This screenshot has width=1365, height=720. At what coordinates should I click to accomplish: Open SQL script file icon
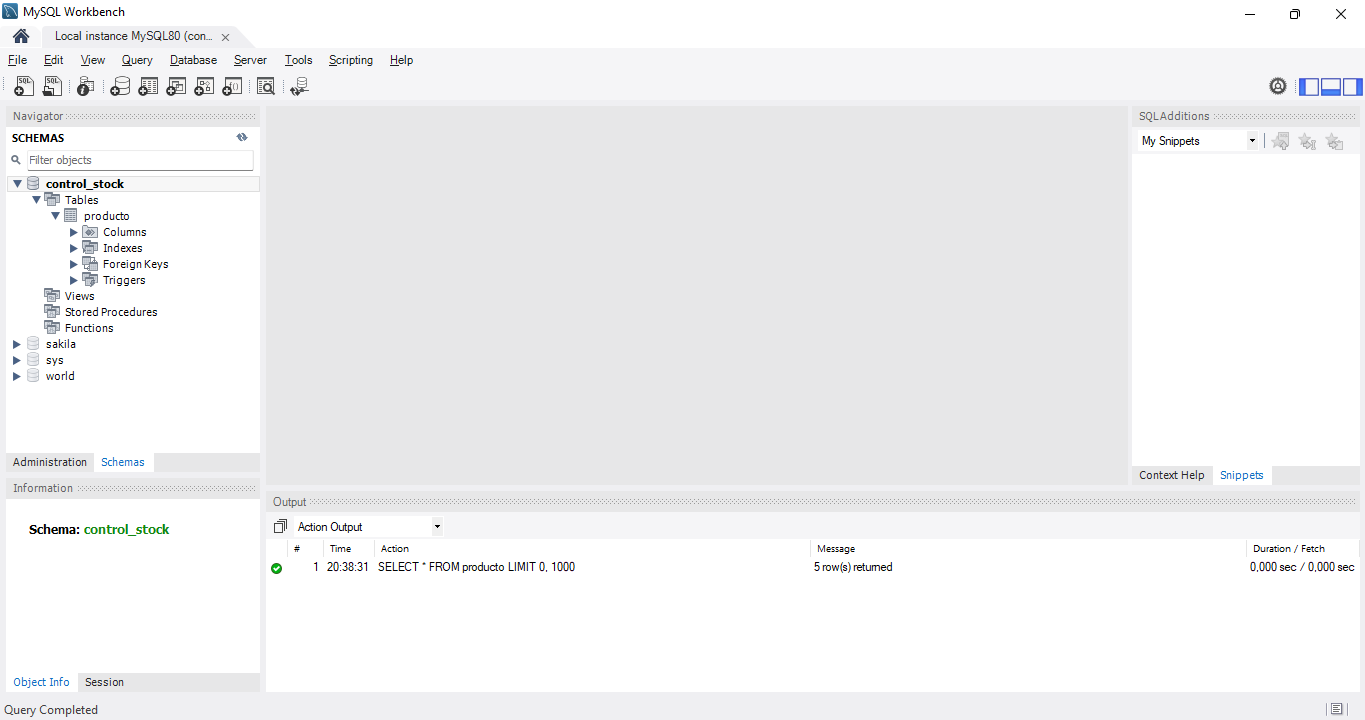pos(52,87)
